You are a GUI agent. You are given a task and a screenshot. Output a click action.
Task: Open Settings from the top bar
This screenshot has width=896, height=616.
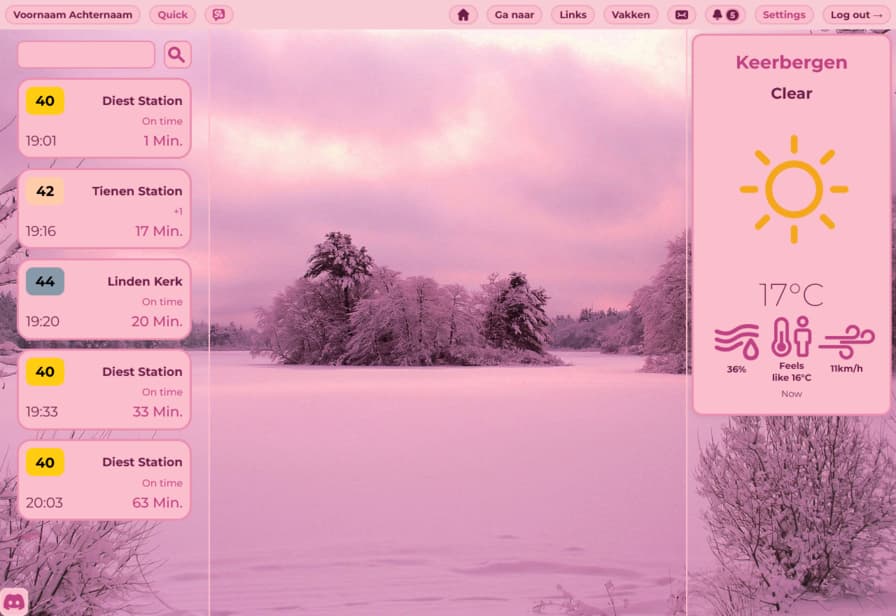[784, 15]
